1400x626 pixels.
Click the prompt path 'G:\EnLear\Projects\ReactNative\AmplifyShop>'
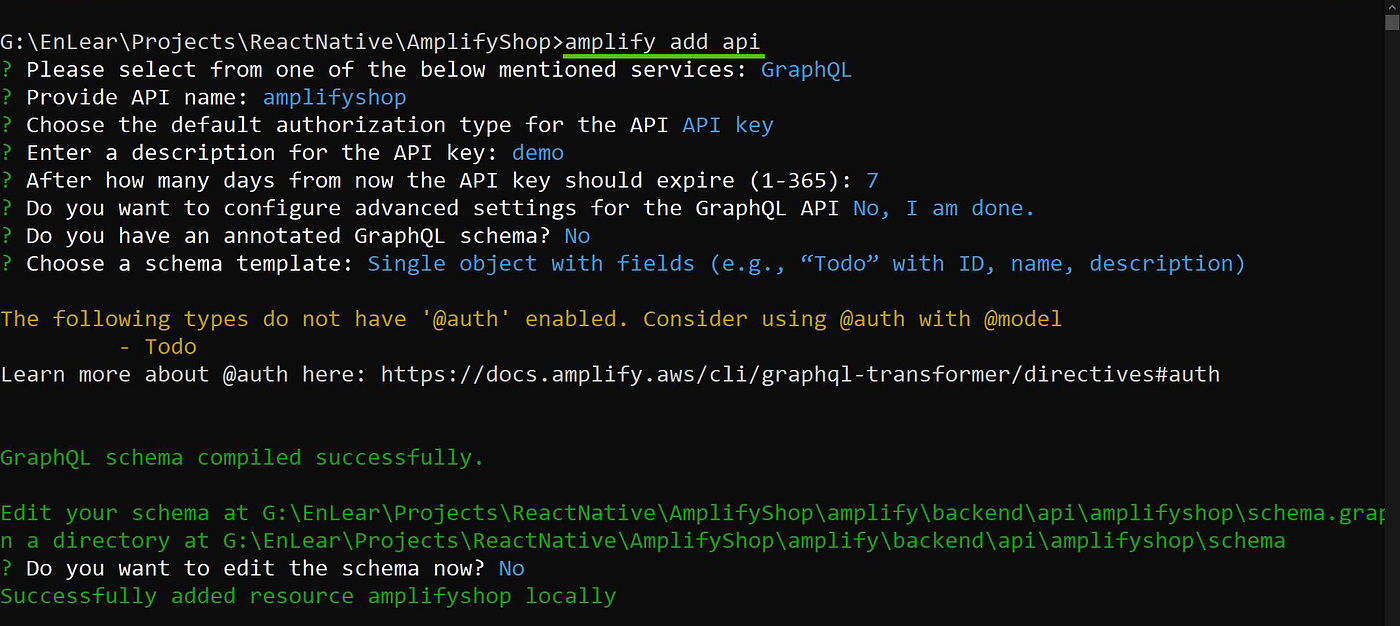282,42
